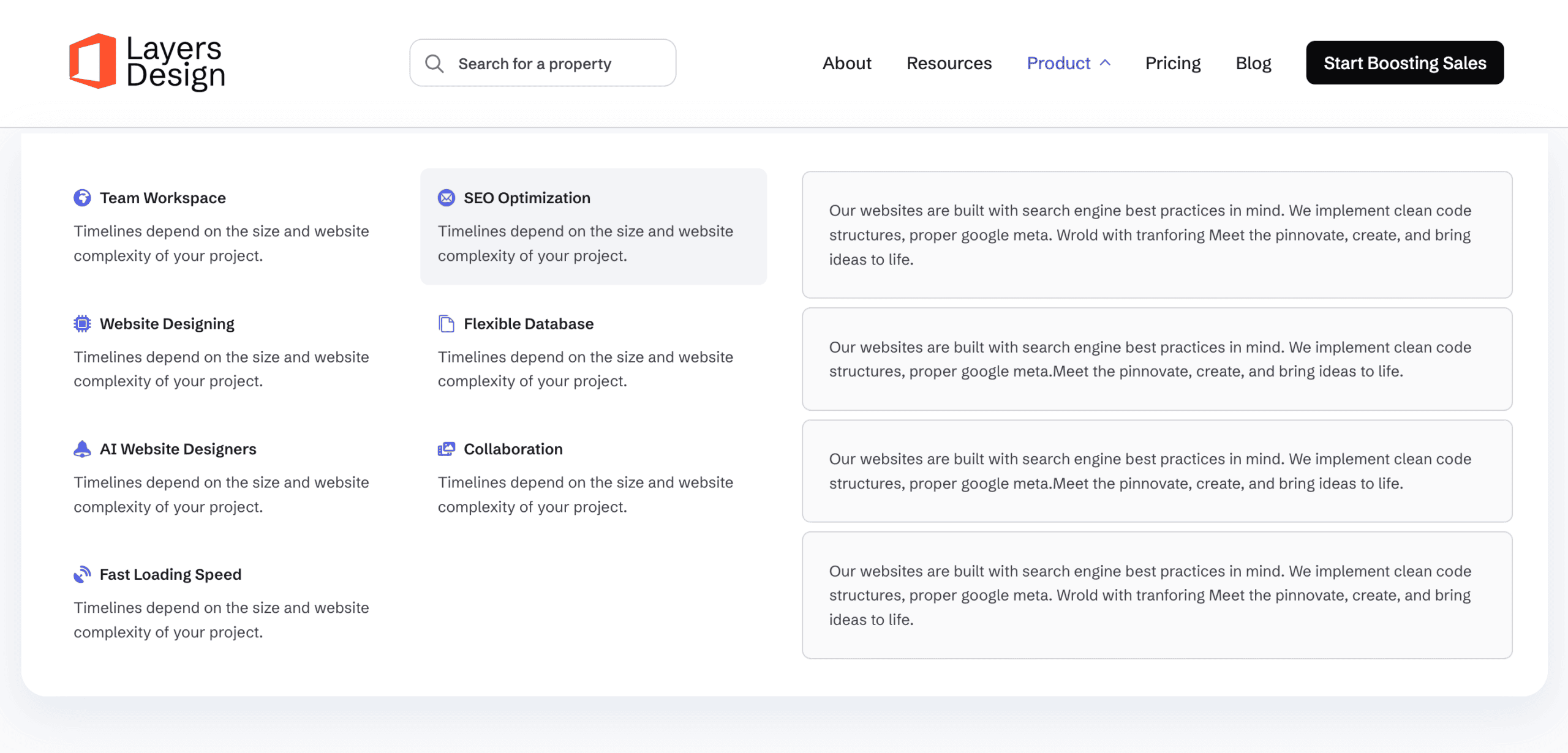The width and height of the screenshot is (1568, 753).
Task: Select the Team Workspace heading
Action: coord(163,198)
